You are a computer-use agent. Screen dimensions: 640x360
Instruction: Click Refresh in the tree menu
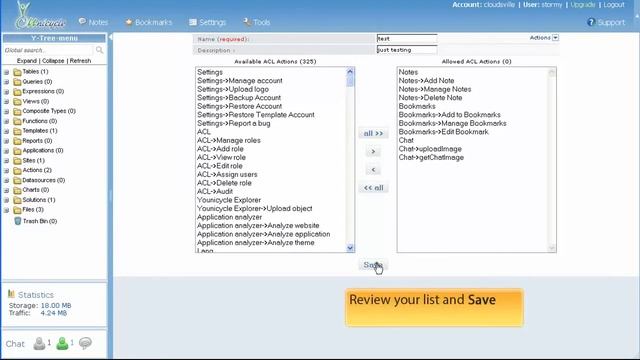pyautogui.click(x=80, y=60)
